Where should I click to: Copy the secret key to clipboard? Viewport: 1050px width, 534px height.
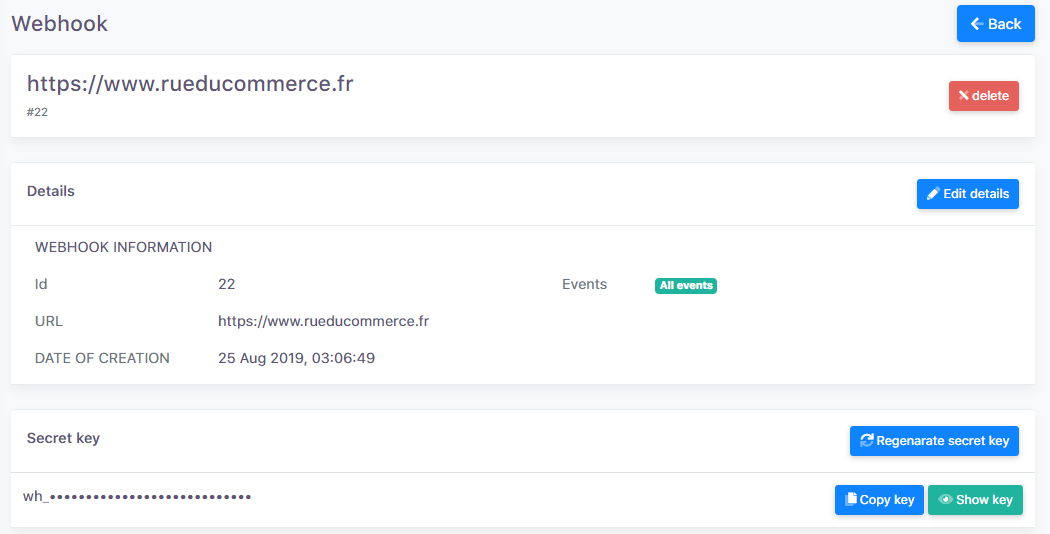879,500
